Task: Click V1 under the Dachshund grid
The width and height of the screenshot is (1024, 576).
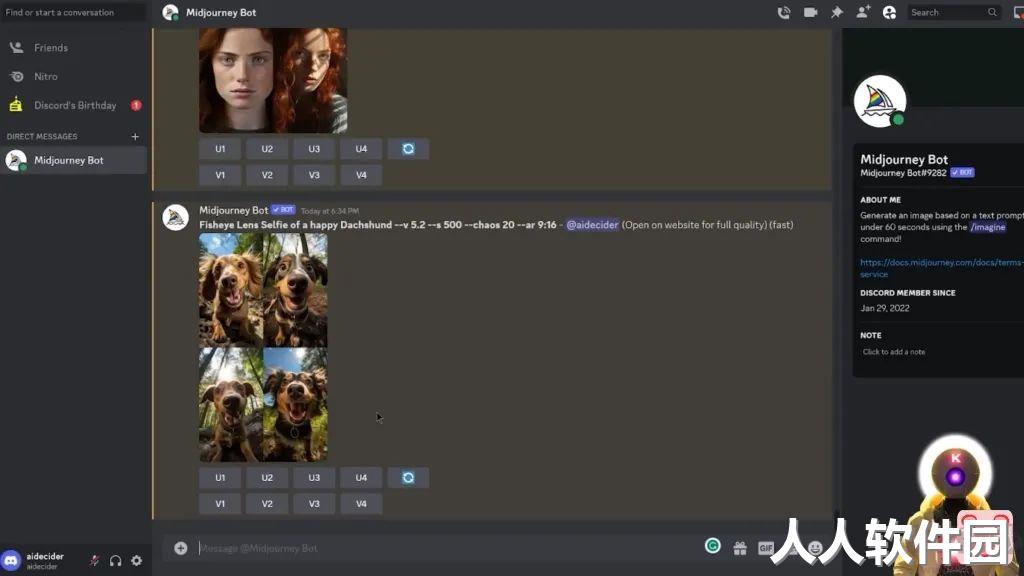Action: tap(220, 504)
